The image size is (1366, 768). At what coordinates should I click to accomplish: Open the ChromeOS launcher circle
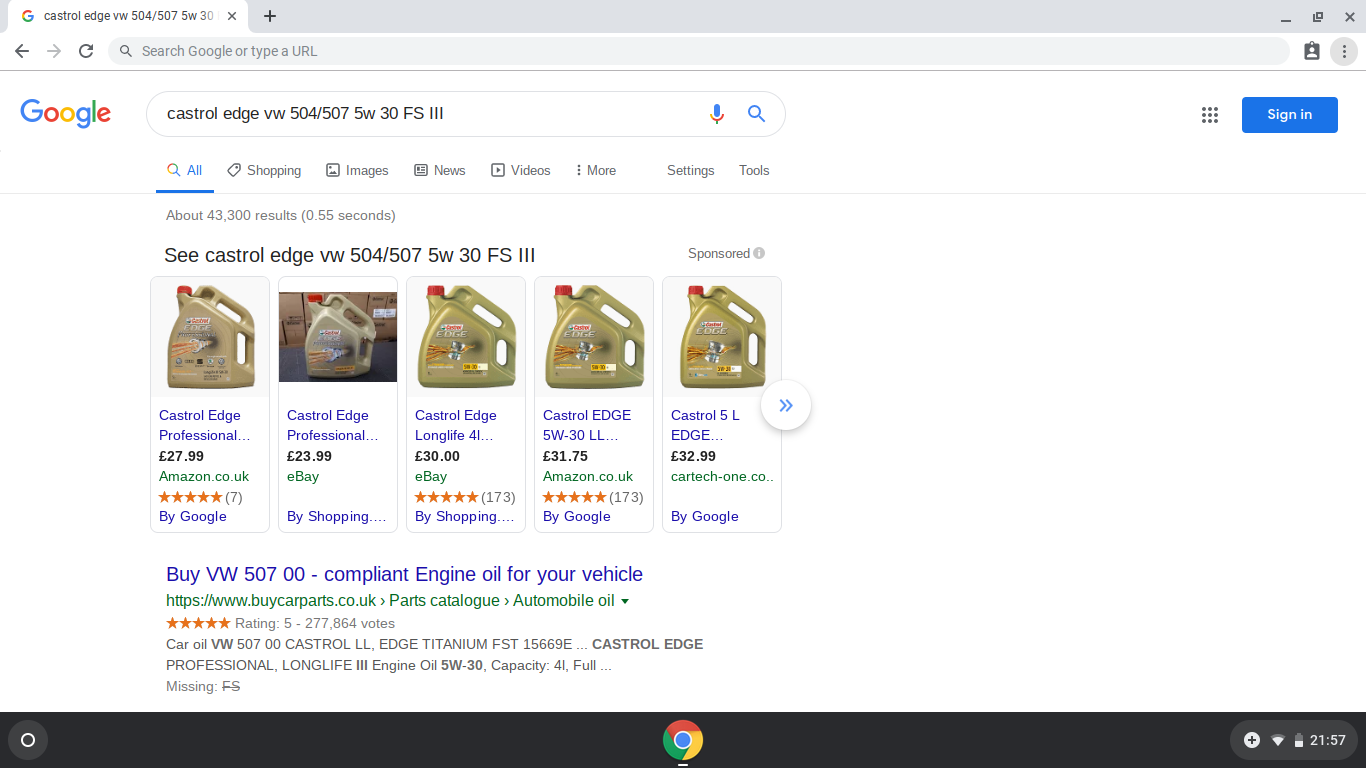[x=28, y=740]
